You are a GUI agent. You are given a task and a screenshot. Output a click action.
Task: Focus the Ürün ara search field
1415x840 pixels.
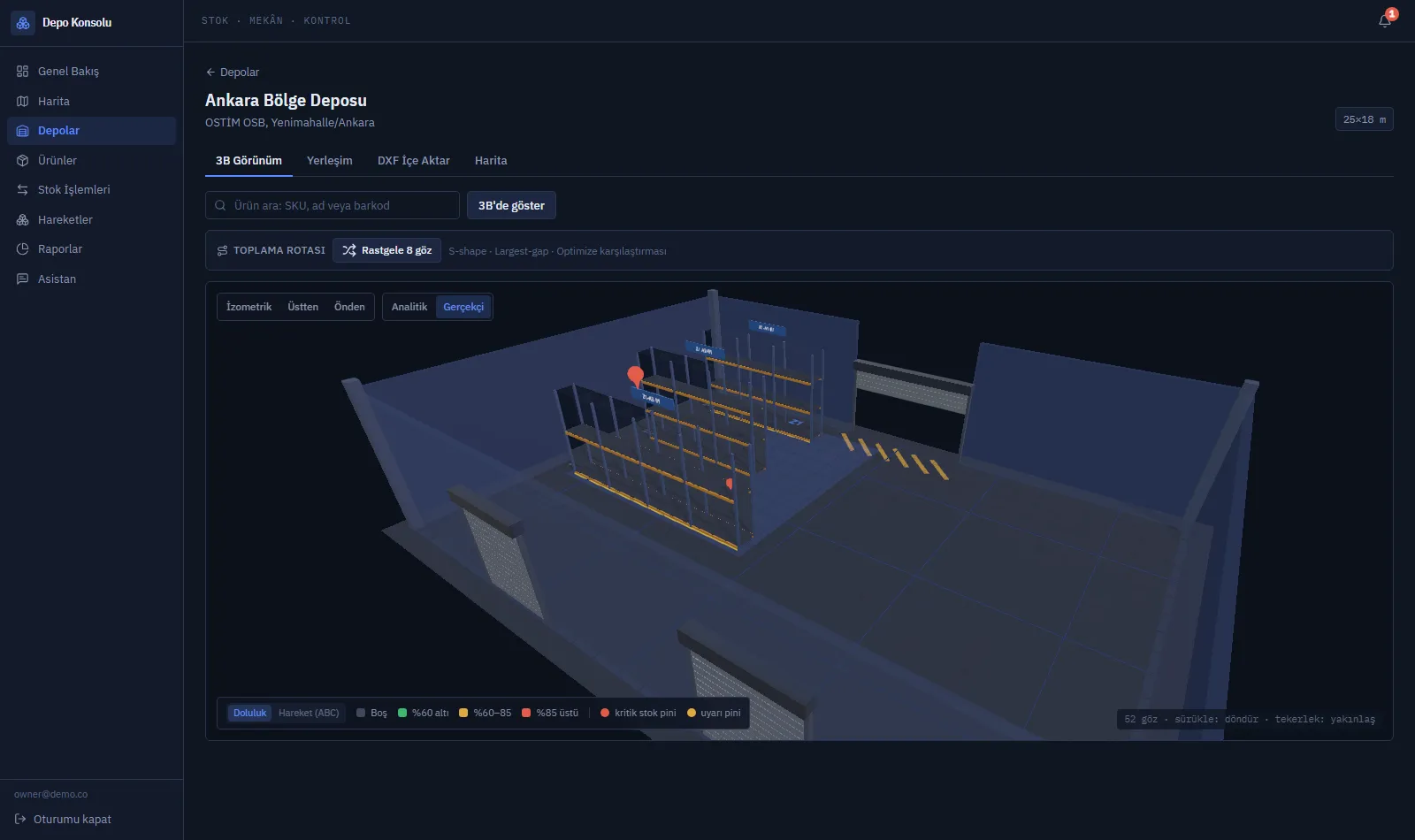(x=333, y=205)
